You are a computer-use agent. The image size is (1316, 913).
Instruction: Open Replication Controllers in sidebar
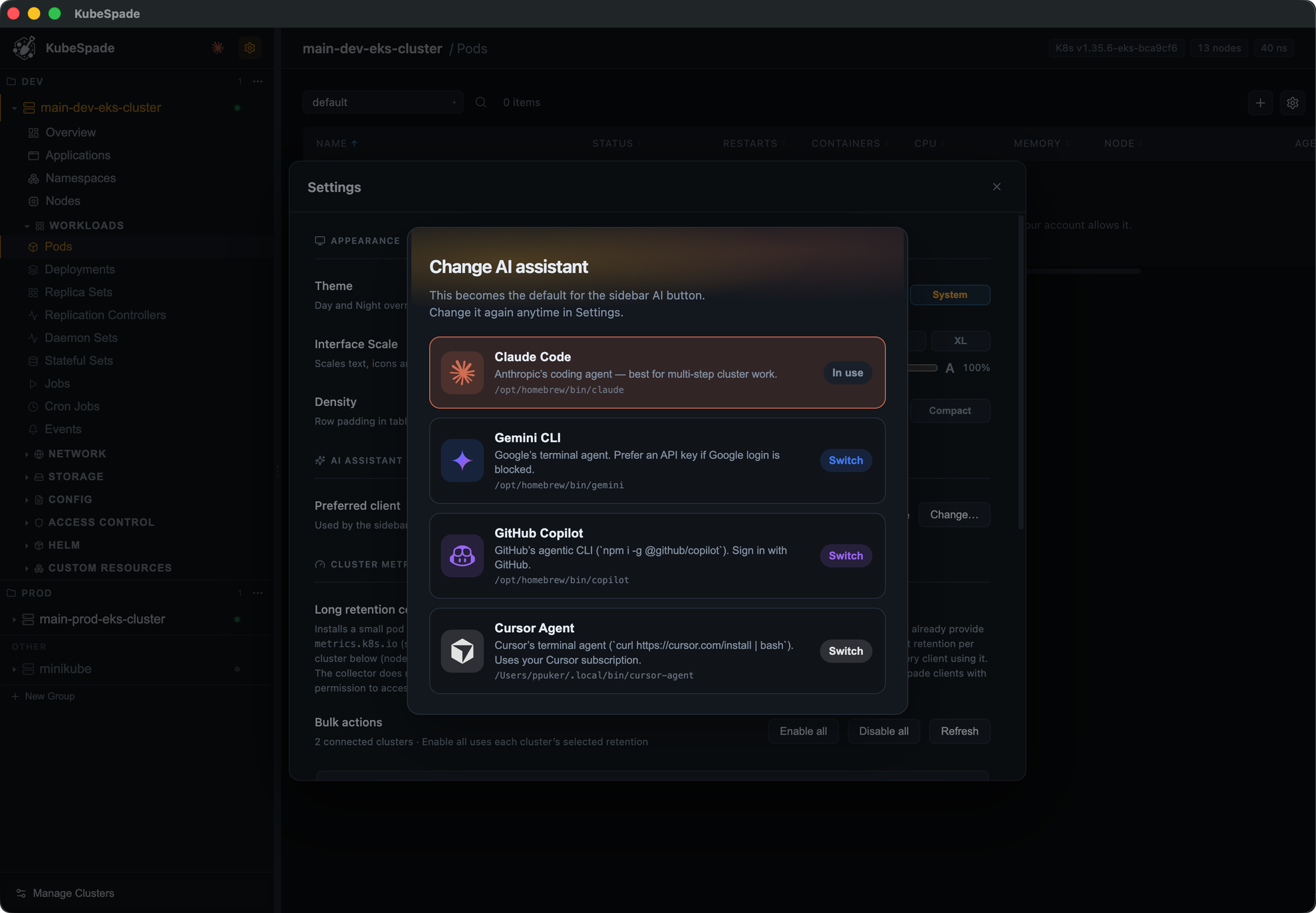(105, 315)
